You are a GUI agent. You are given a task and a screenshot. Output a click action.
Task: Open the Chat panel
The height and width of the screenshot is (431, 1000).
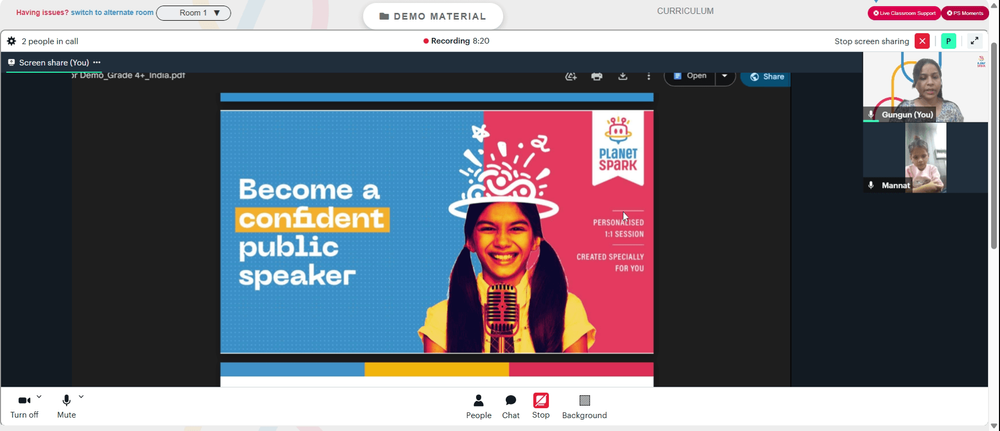511,406
